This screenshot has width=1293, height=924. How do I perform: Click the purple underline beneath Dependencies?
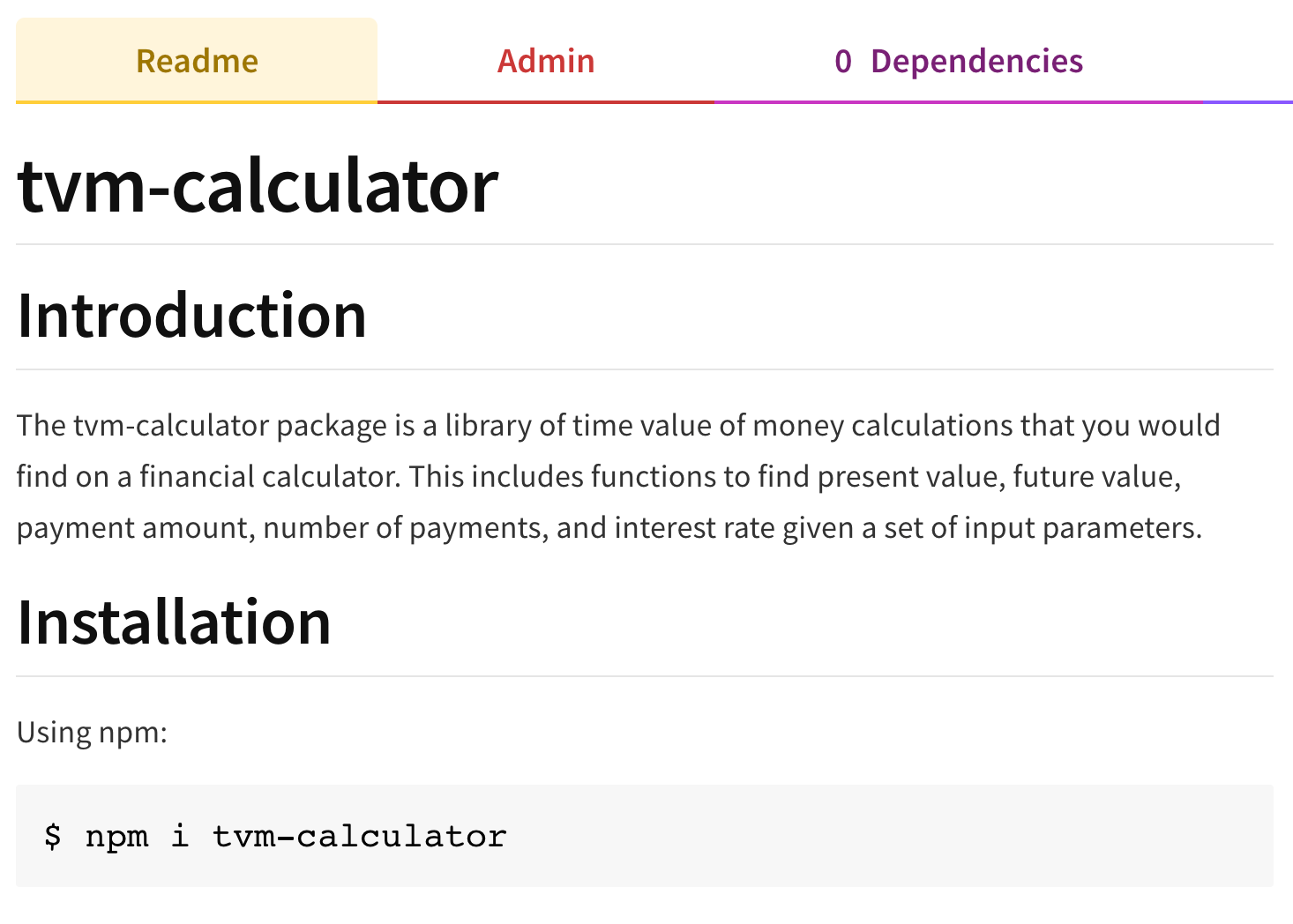point(959,102)
